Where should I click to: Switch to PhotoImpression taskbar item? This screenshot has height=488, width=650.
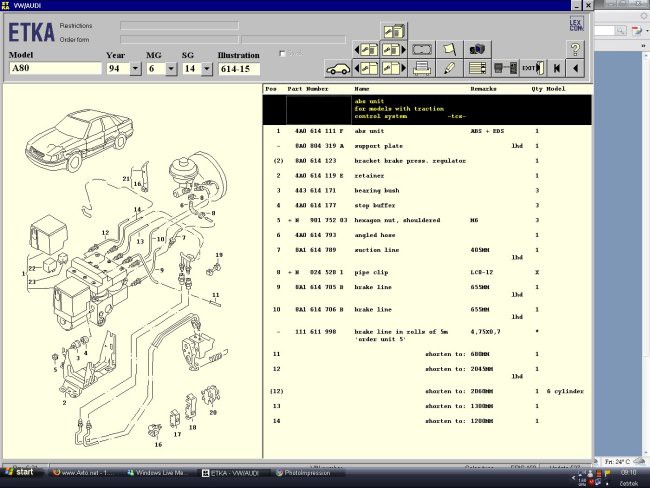point(307,473)
